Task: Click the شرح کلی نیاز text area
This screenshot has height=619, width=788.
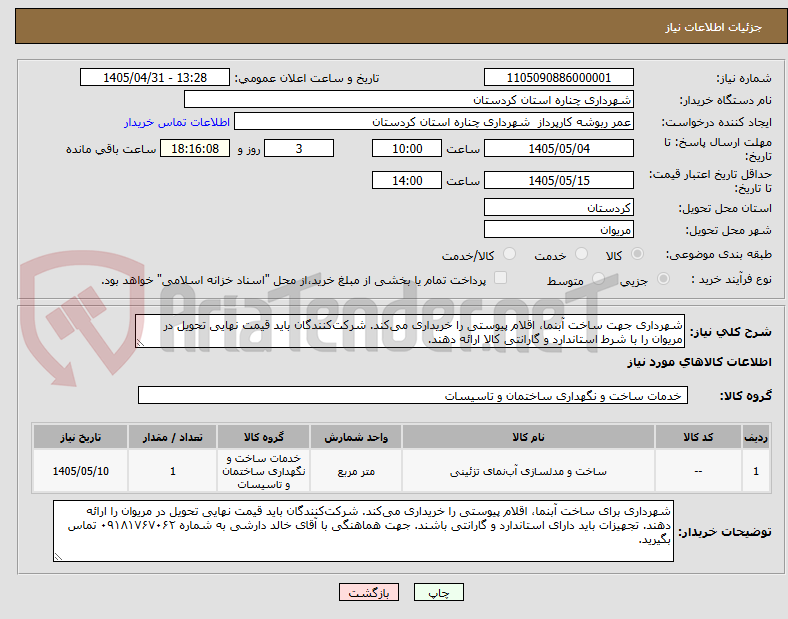Action: click(410, 332)
